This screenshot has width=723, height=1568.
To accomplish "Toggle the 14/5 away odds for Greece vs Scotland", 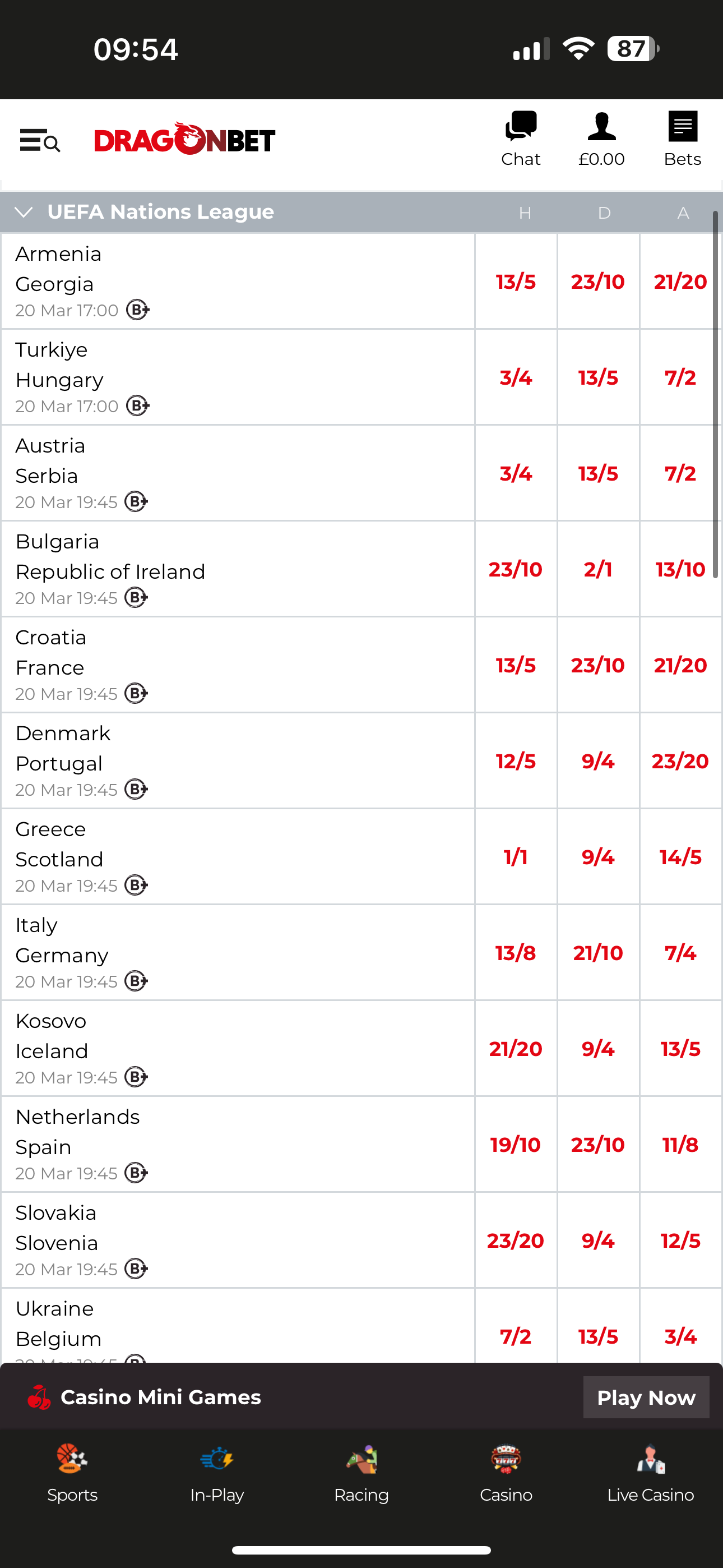I will pos(680,856).
